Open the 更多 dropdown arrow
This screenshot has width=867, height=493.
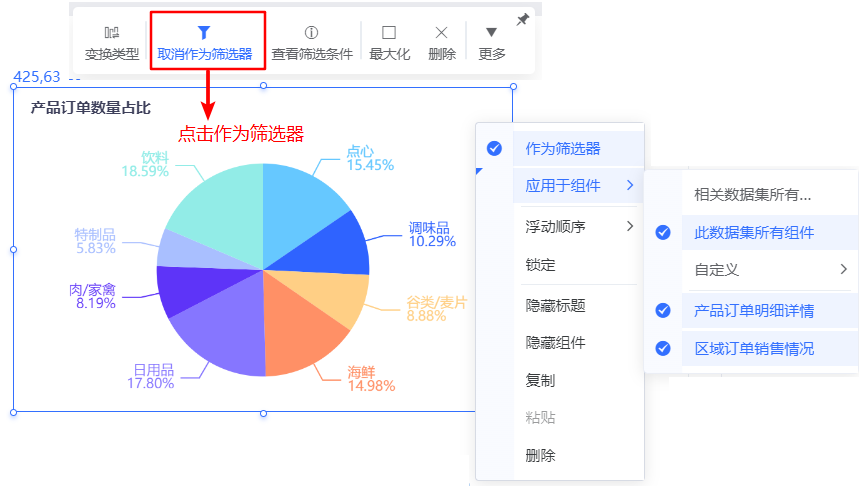click(x=491, y=32)
